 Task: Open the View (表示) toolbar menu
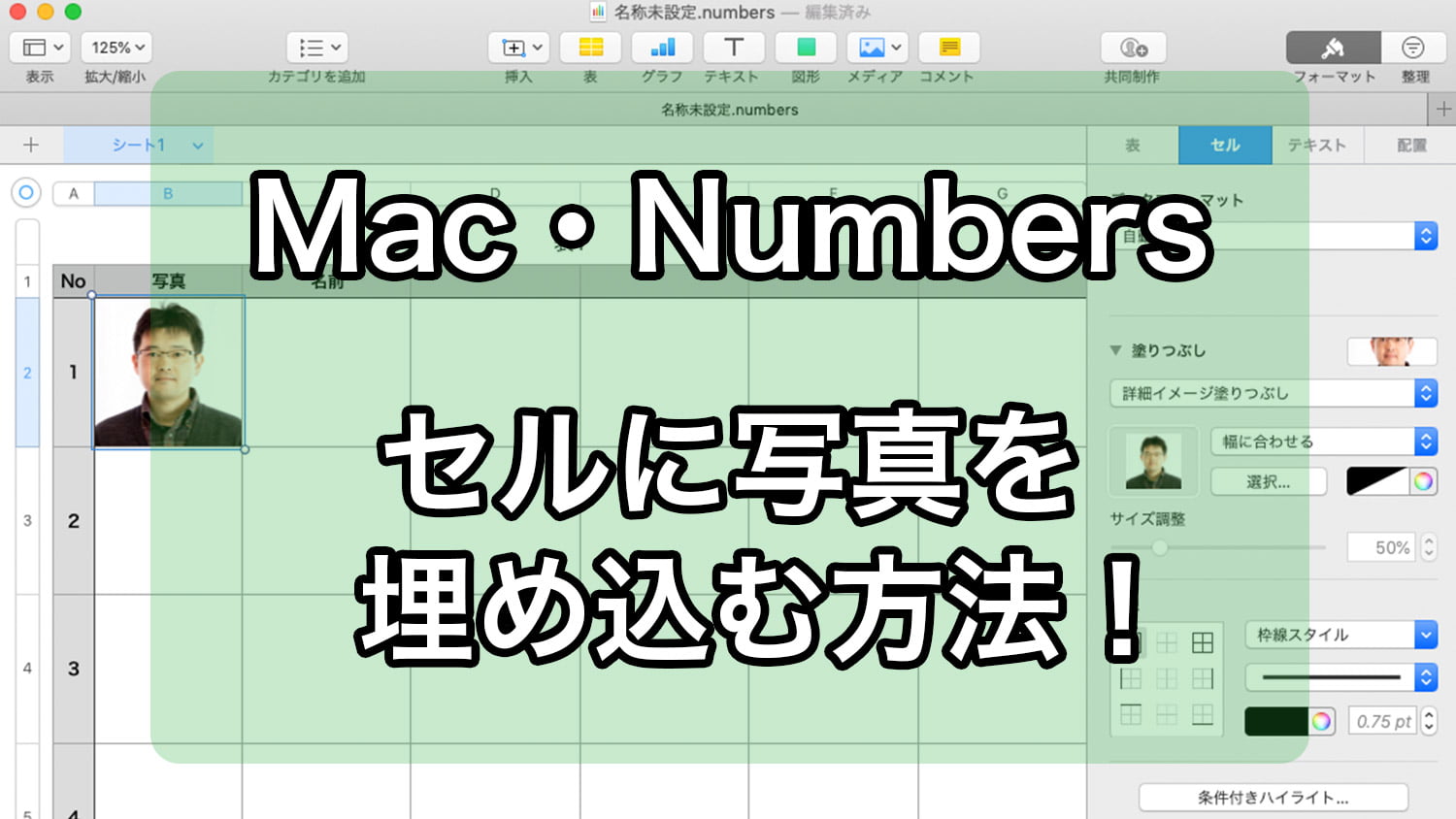pos(39,48)
